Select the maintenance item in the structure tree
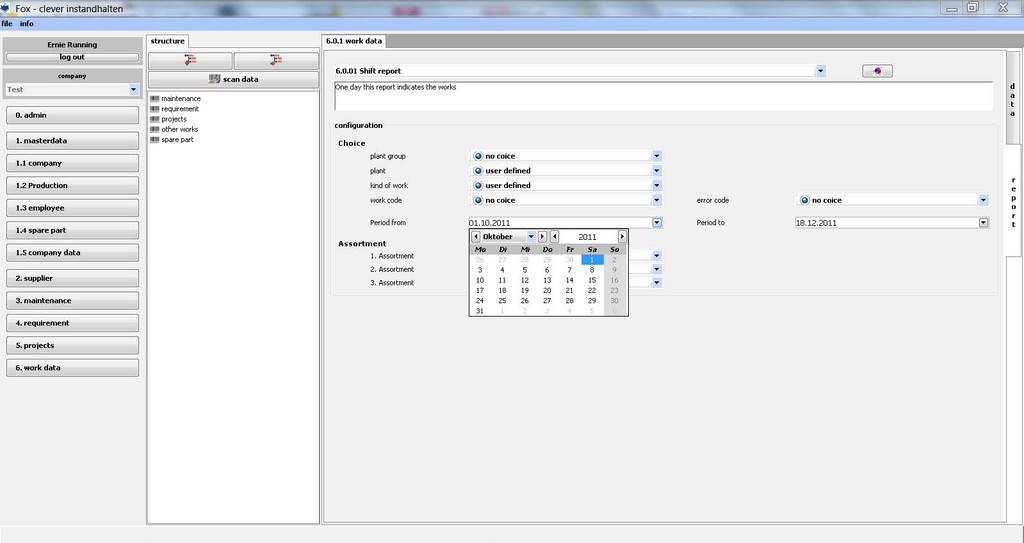Screen dimensions: 1024x543 pos(180,99)
